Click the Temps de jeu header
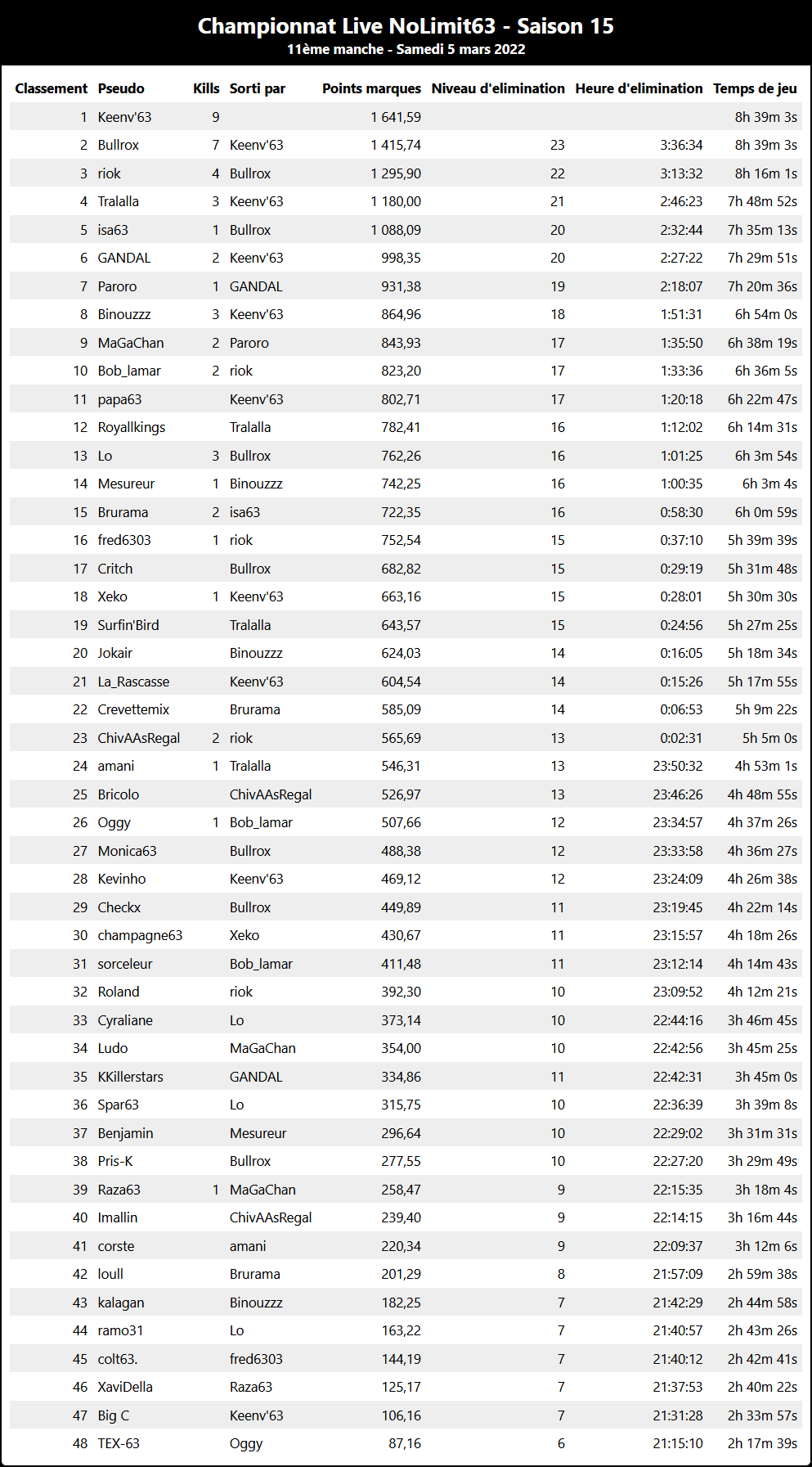Screen dimensions: 812x1467 tap(755, 88)
